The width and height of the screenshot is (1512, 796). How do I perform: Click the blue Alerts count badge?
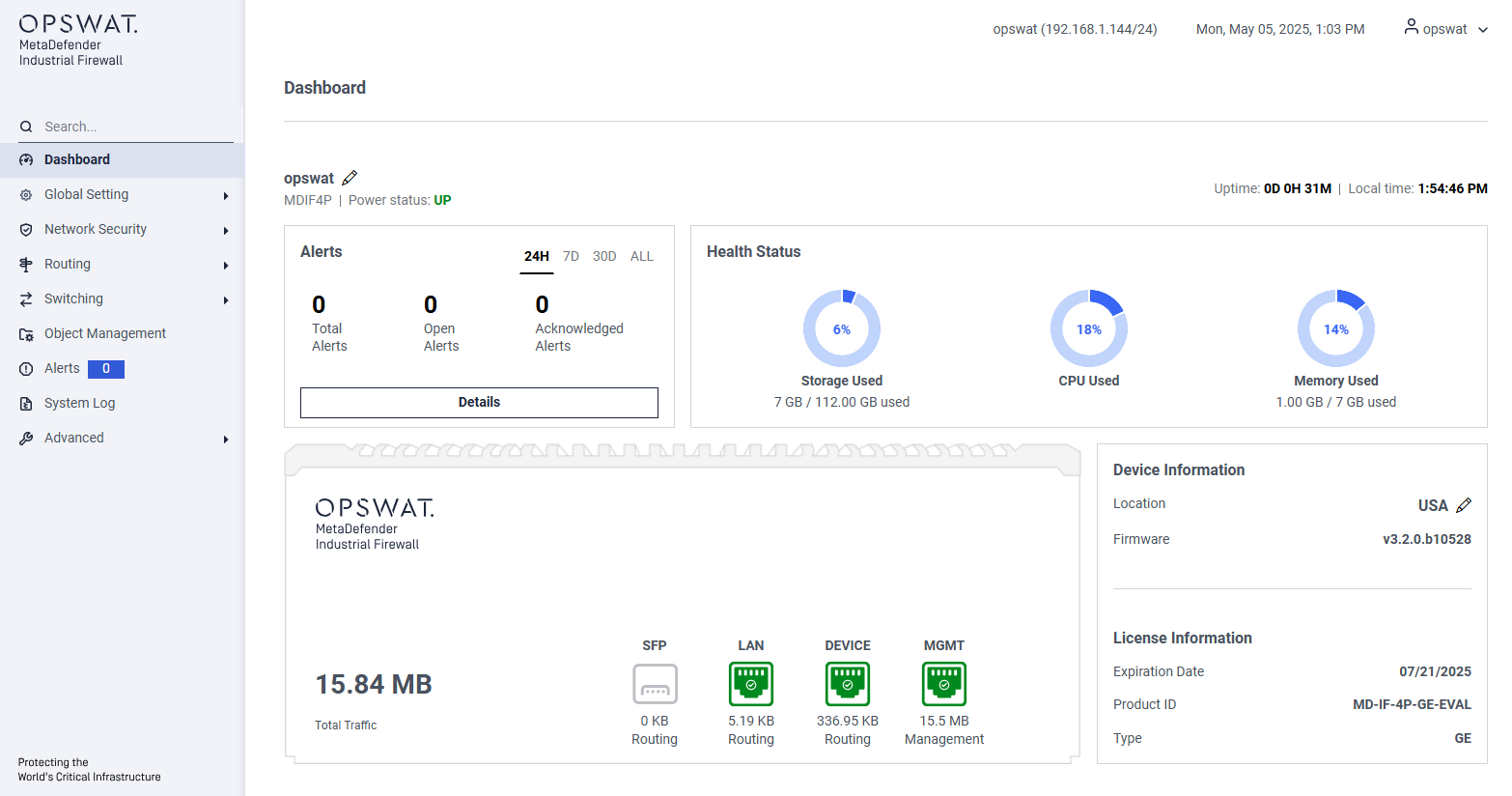(106, 368)
